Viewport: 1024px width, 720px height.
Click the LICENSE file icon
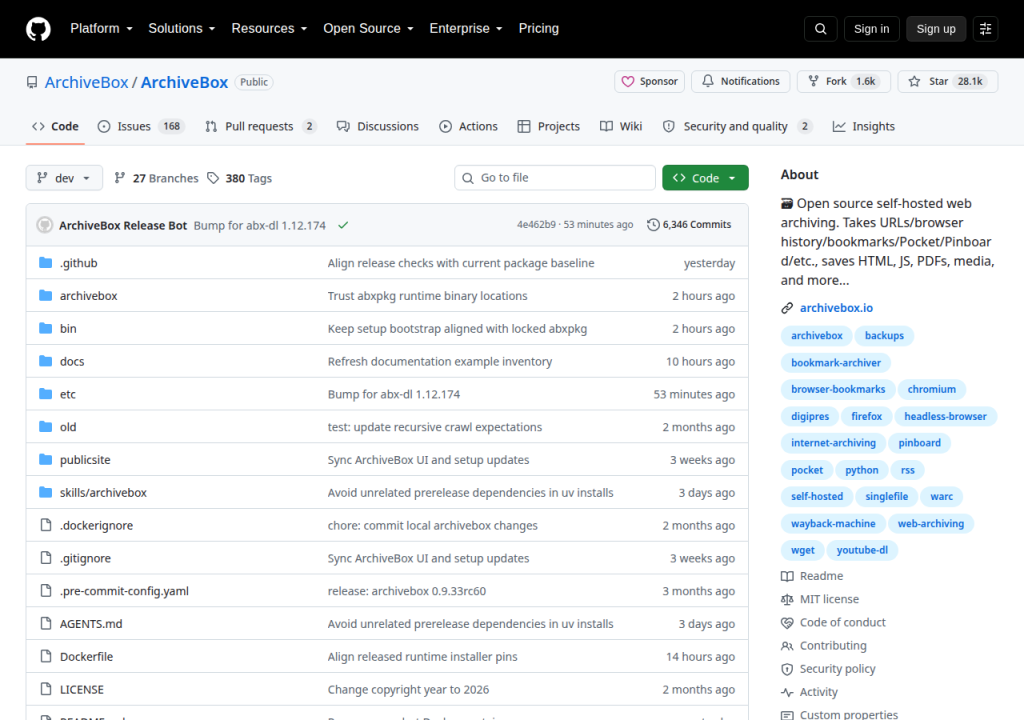coord(46,689)
